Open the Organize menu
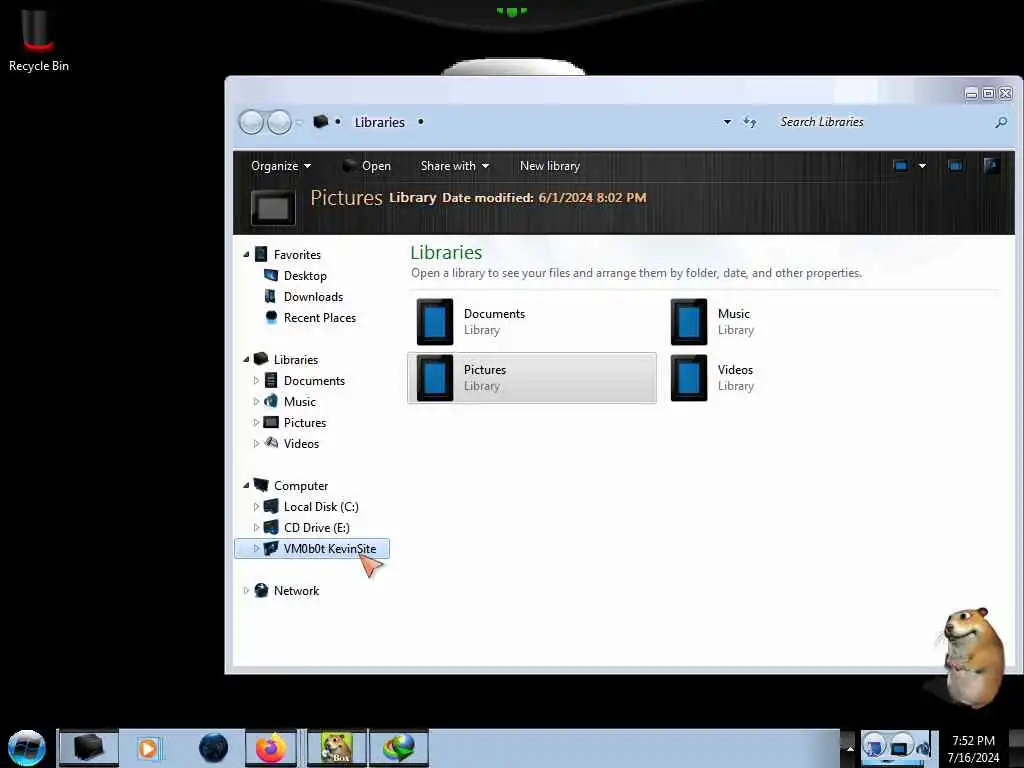The width and height of the screenshot is (1024, 768). [281, 166]
